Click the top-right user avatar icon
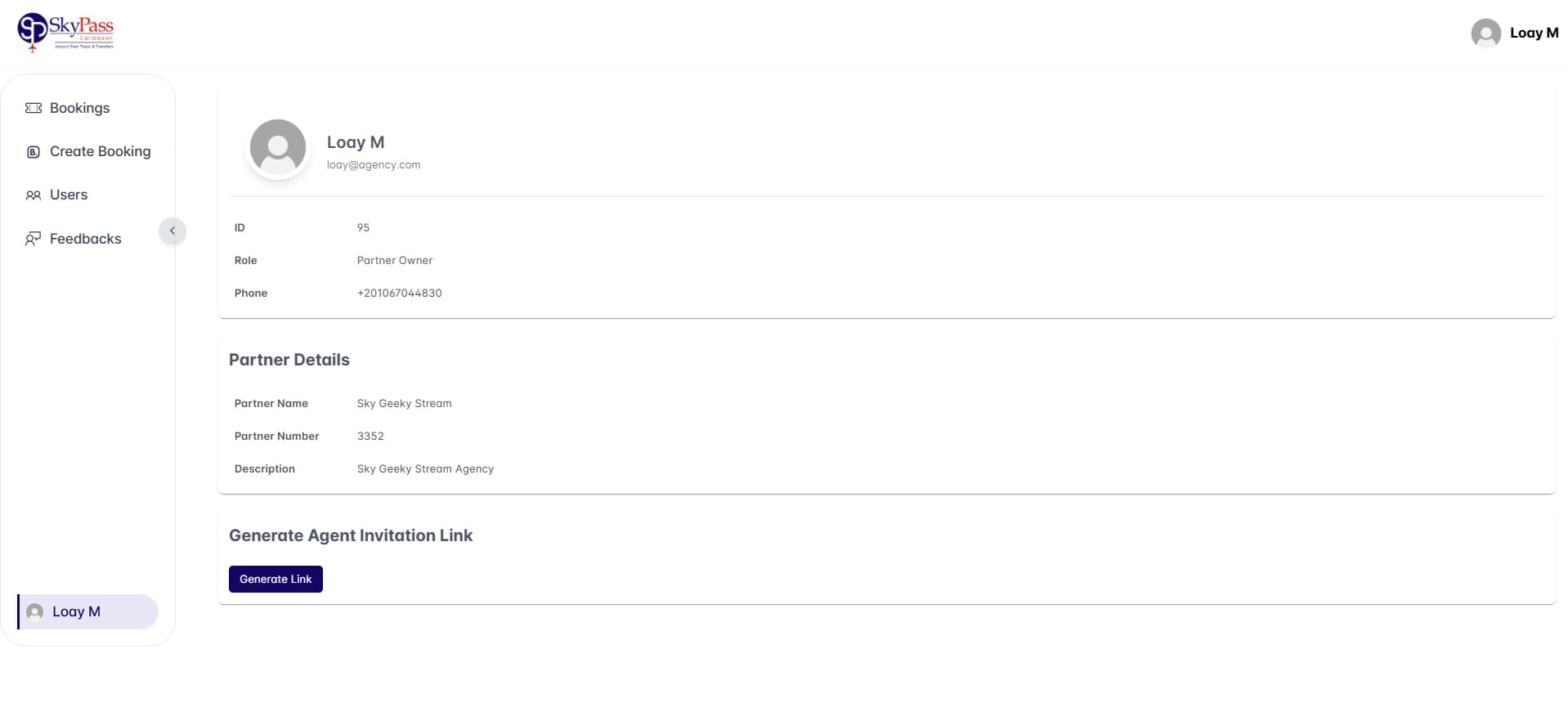 click(x=1485, y=34)
